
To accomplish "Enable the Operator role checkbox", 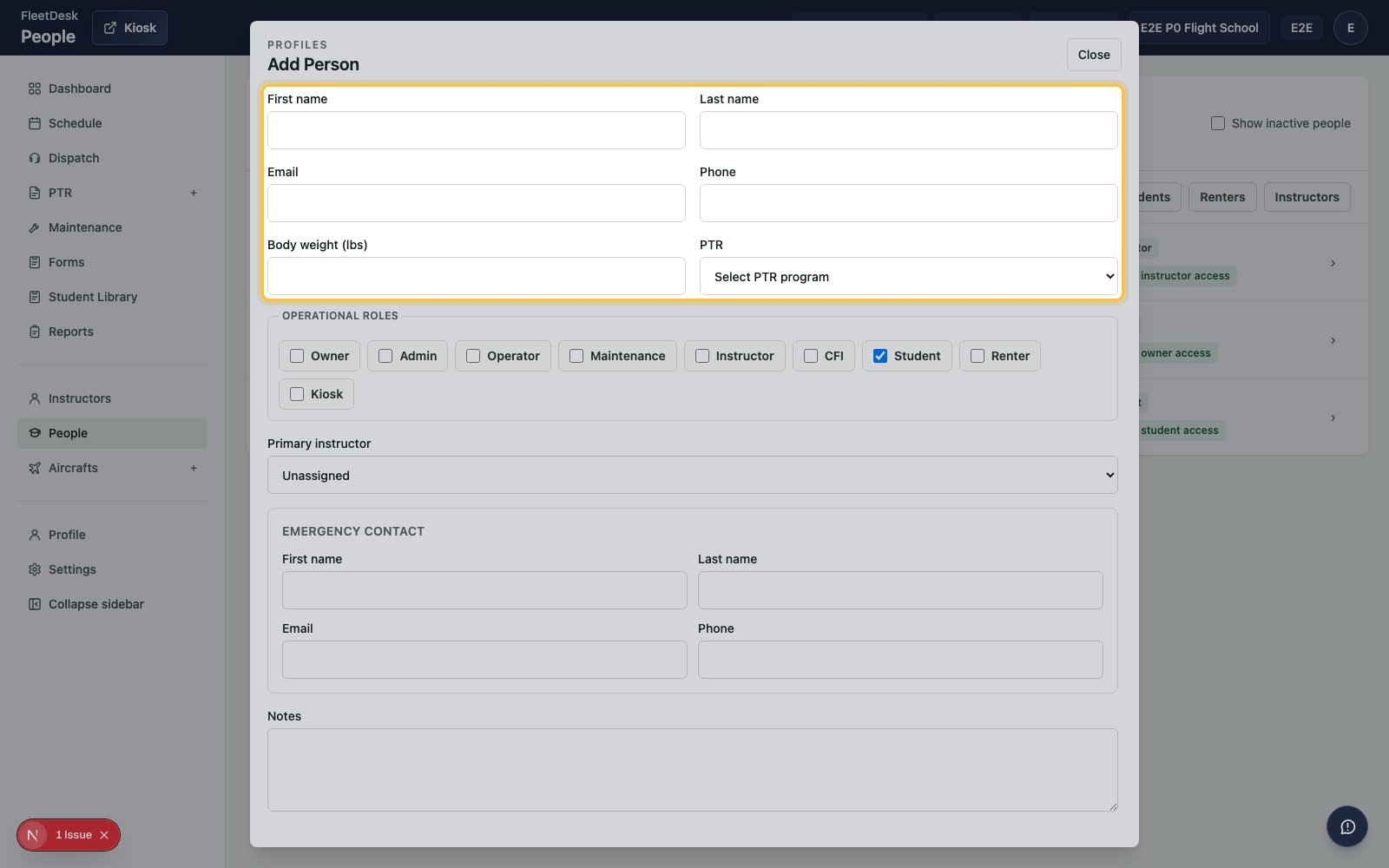I will tap(473, 356).
